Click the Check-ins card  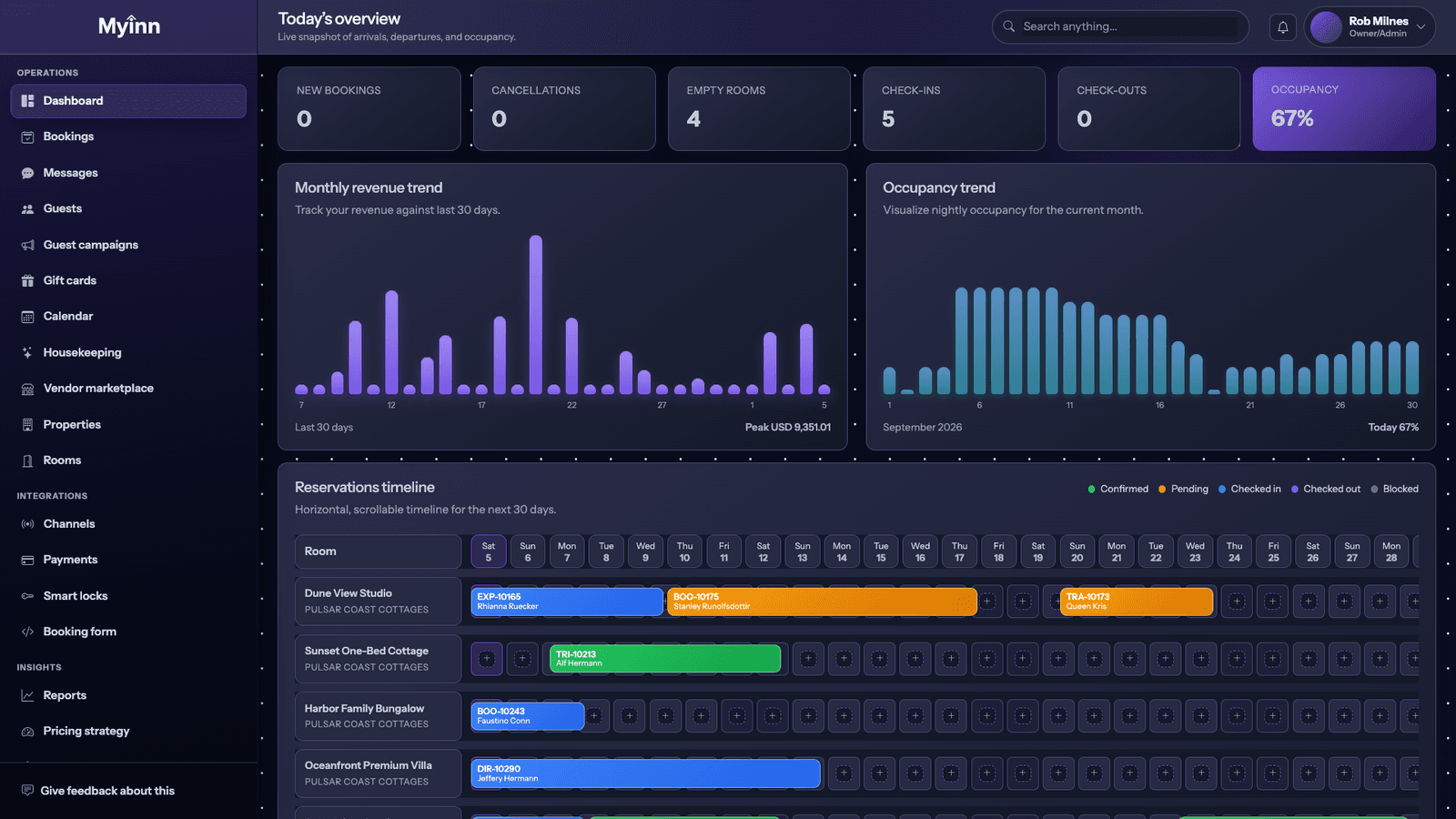coord(954,108)
